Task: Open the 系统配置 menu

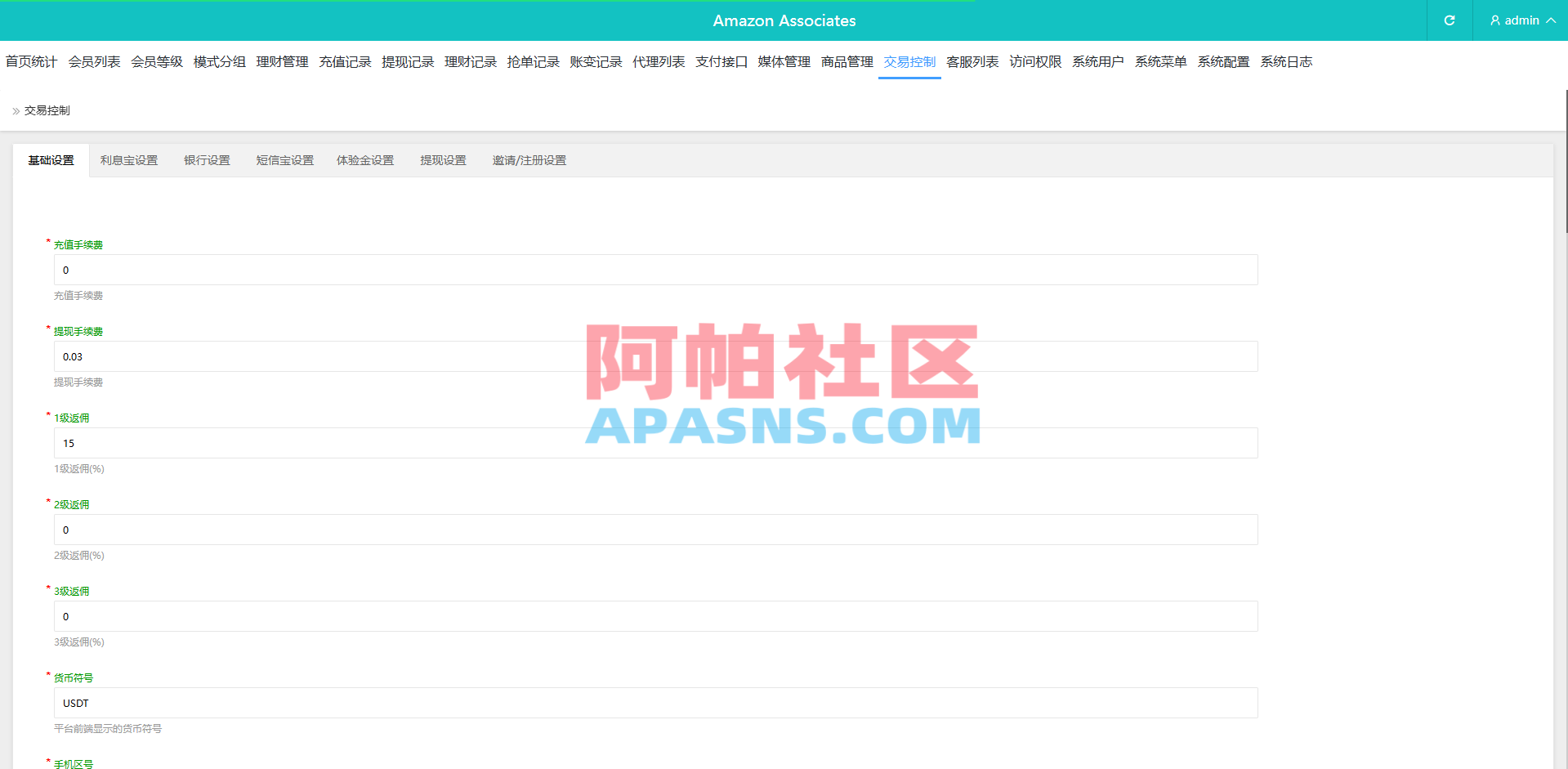Action: (1223, 61)
